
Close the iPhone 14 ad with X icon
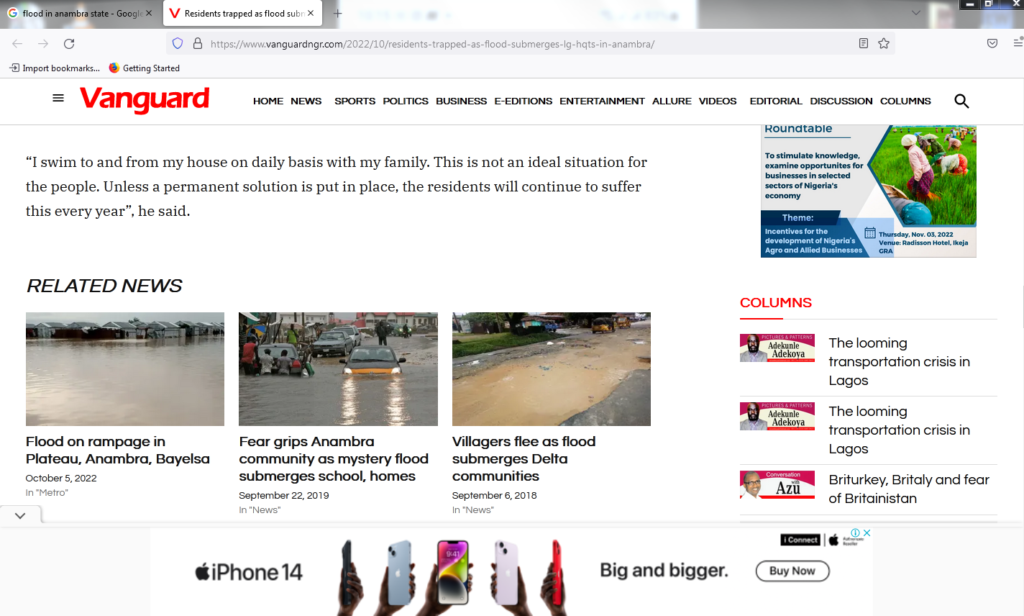[867, 533]
